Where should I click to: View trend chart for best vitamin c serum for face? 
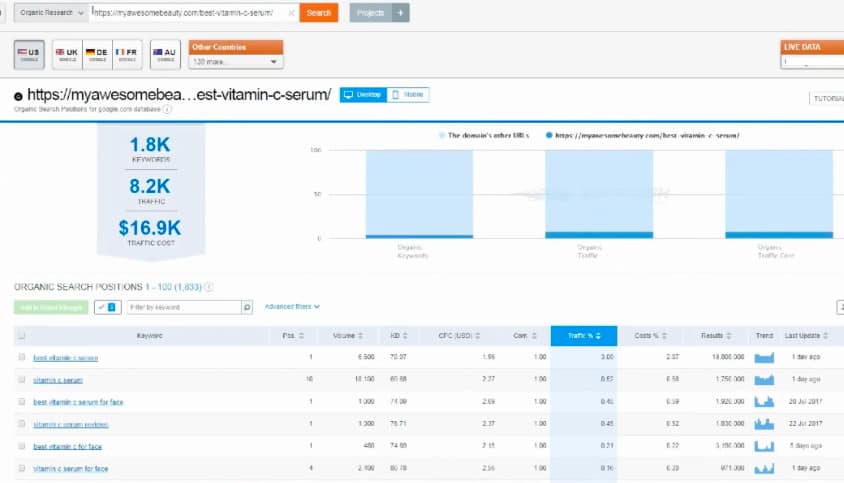(x=764, y=402)
